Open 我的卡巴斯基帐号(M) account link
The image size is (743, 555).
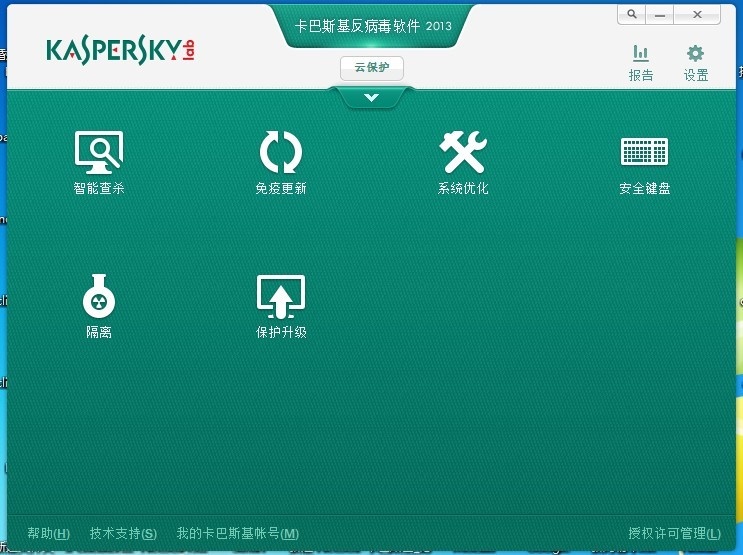coord(237,534)
